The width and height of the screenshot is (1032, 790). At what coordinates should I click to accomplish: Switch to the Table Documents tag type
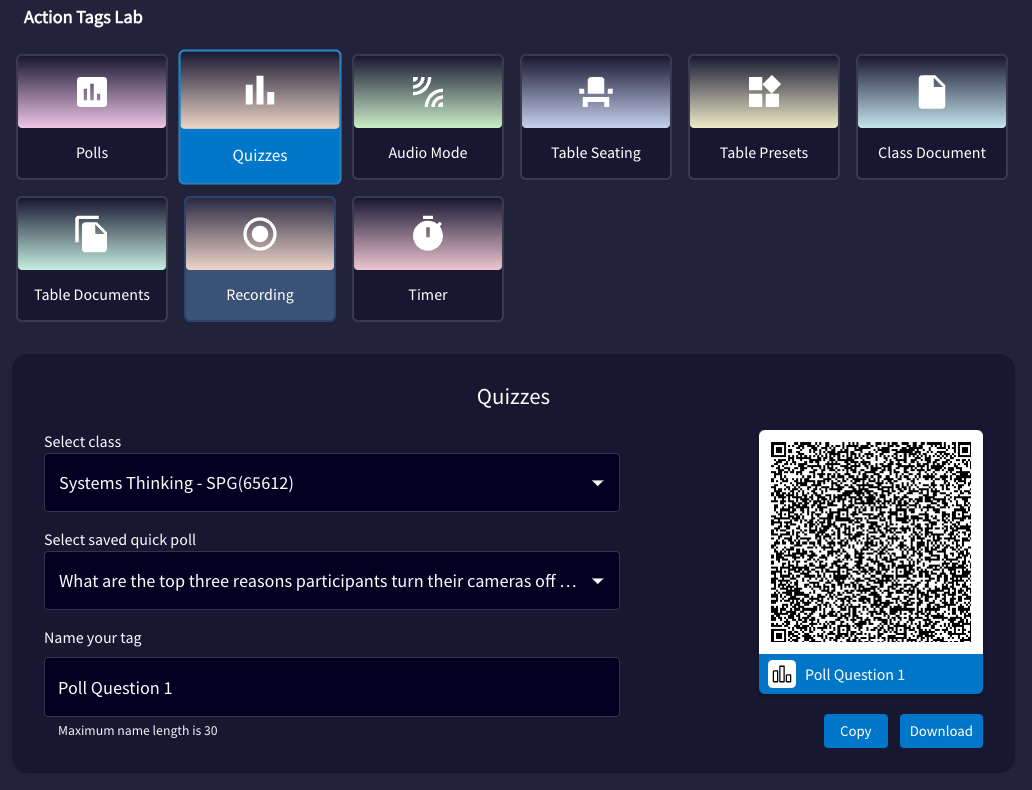coord(92,259)
